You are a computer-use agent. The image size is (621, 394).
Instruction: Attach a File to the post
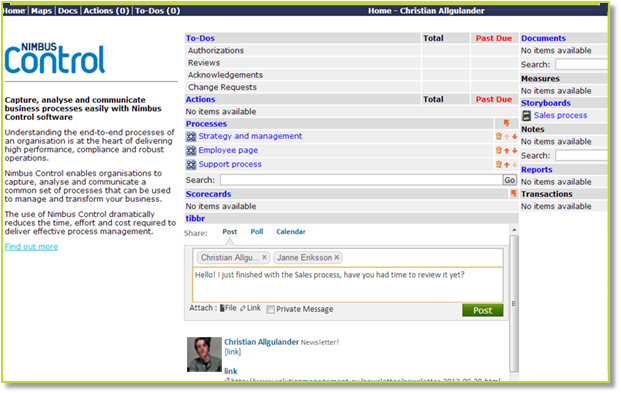228,308
